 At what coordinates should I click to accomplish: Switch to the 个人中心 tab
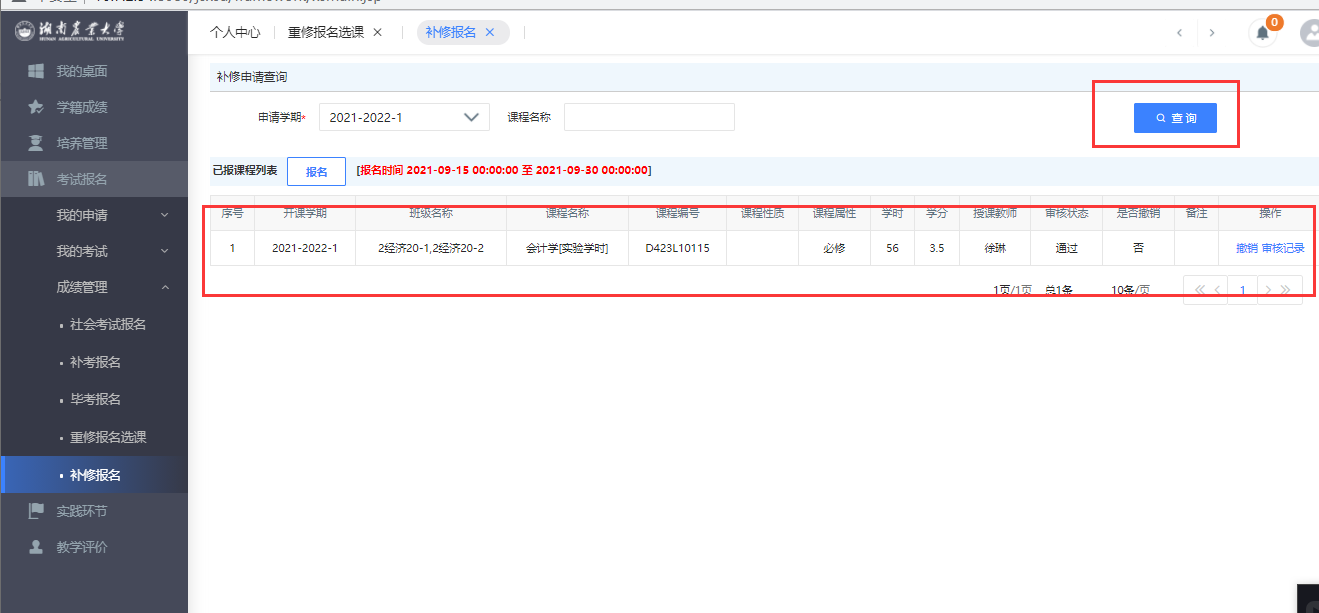235,32
